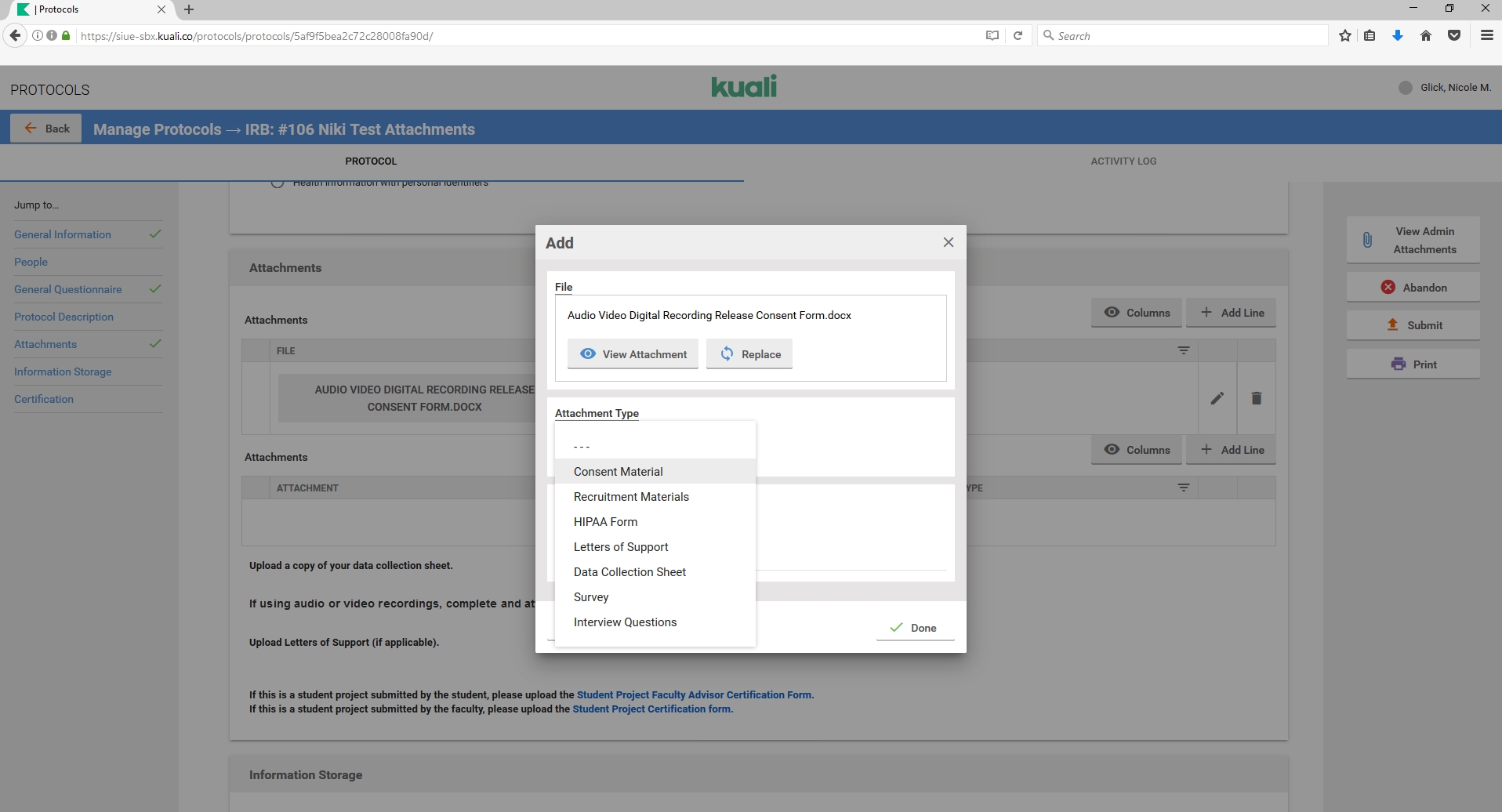Choose the Survey option in the list
The width and height of the screenshot is (1502, 812).
591,597
